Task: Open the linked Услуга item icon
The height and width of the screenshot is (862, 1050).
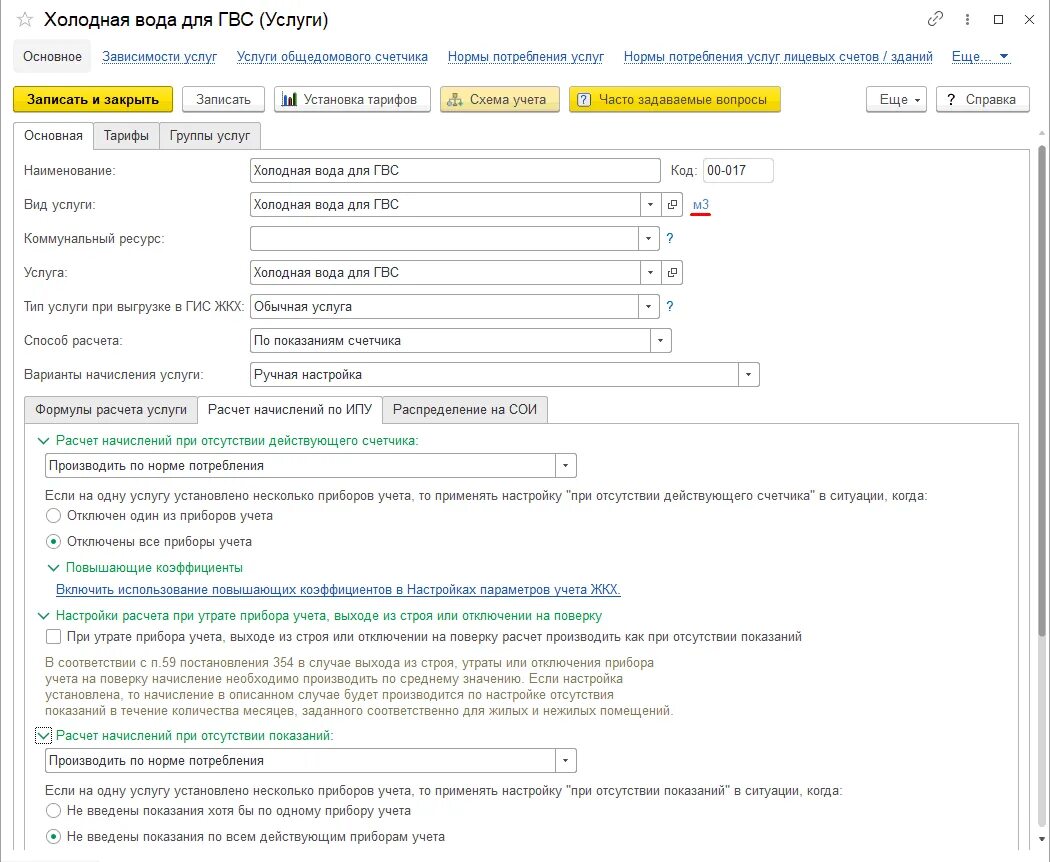Action: coord(672,273)
